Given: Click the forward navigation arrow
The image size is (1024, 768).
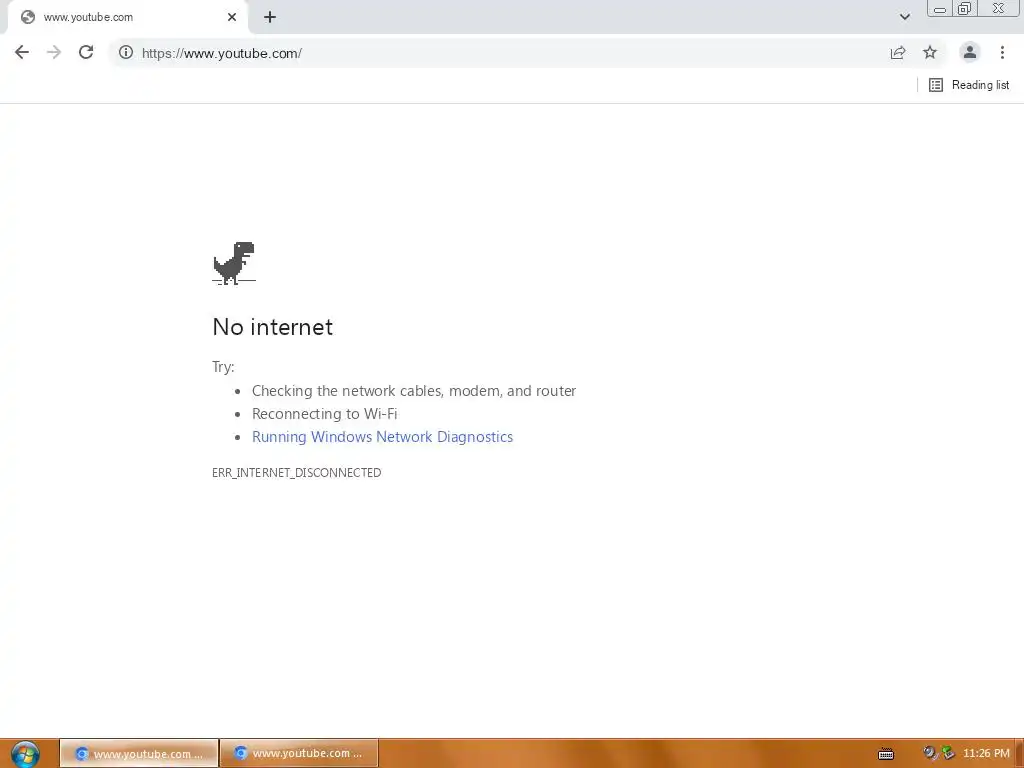Looking at the screenshot, I should (x=54, y=52).
